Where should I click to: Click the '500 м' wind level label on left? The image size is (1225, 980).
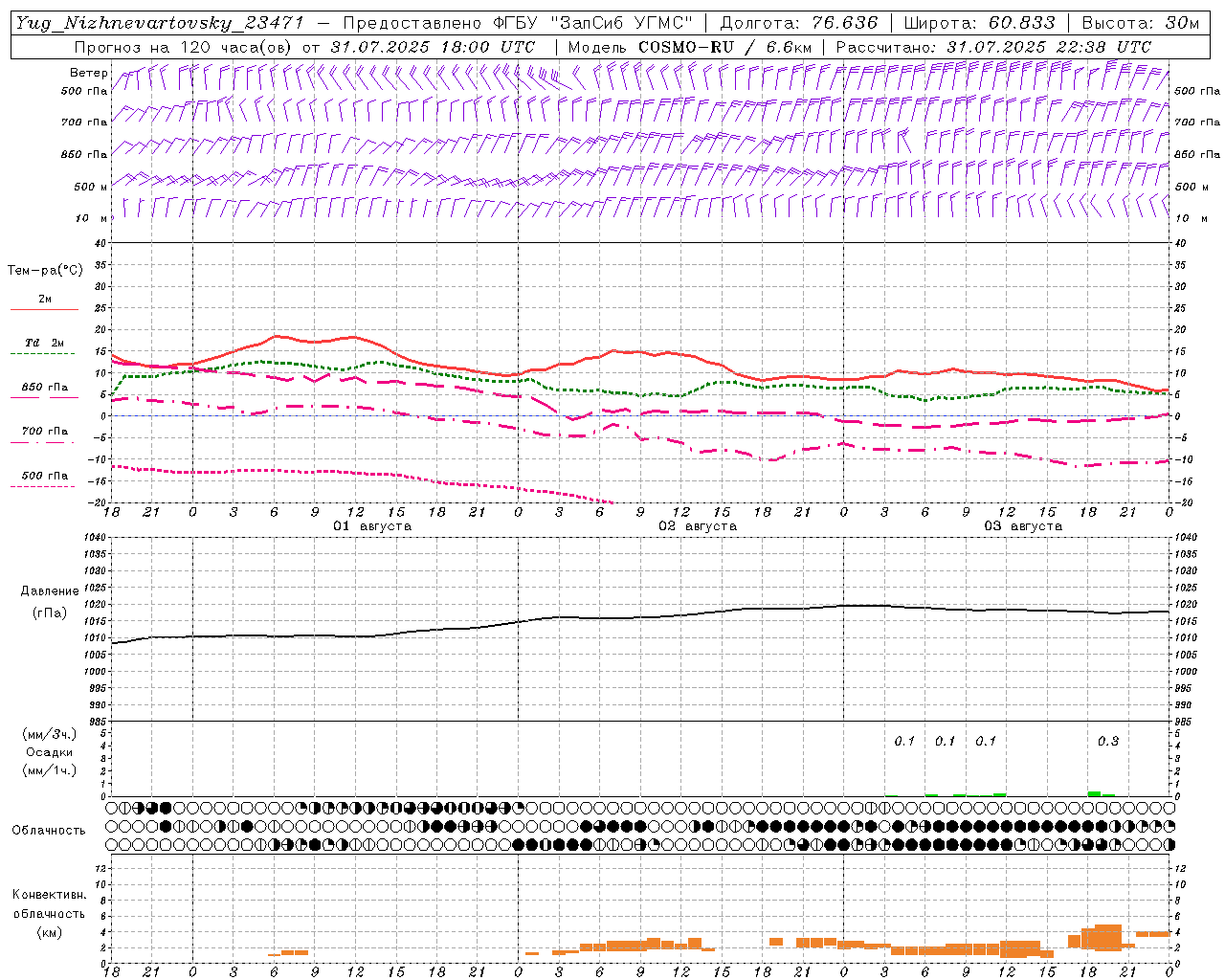pos(91,188)
